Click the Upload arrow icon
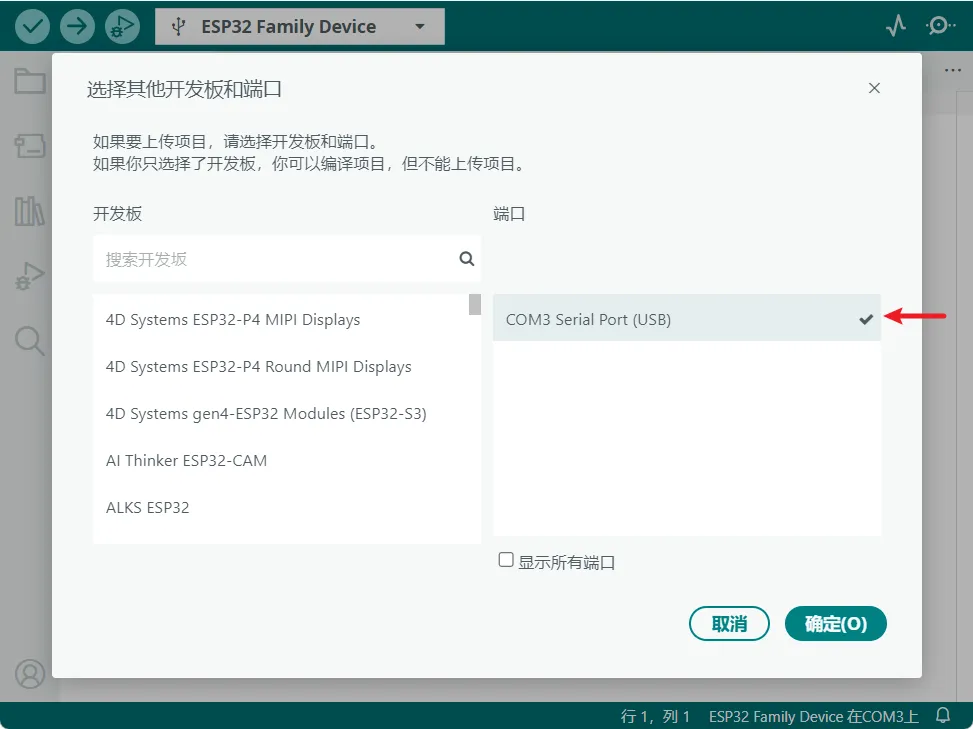This screenshot has width=973, height=729. pos(77,26)
